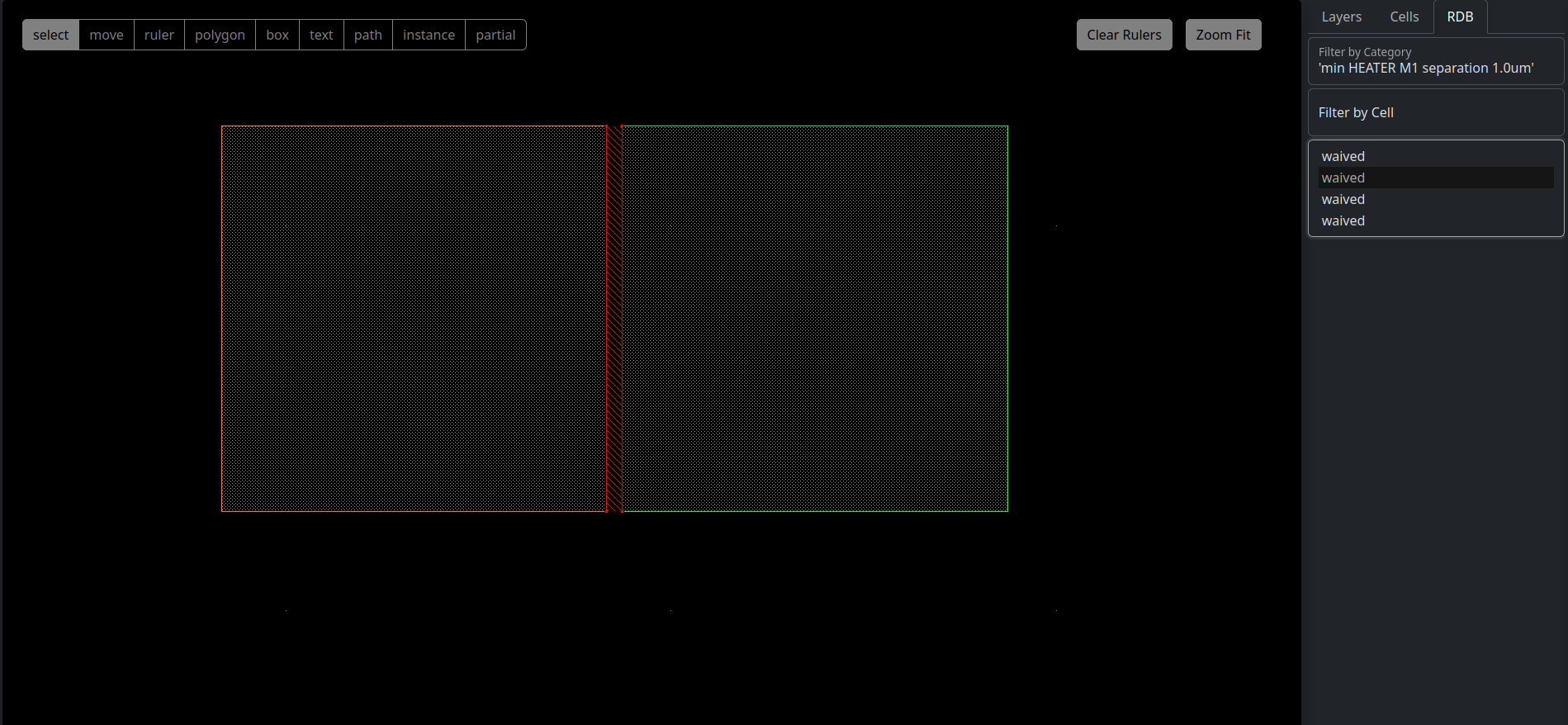Screen dimensions: 1568x725
Task: Click the Clear Rulers button
Action: click(1124, 35)
